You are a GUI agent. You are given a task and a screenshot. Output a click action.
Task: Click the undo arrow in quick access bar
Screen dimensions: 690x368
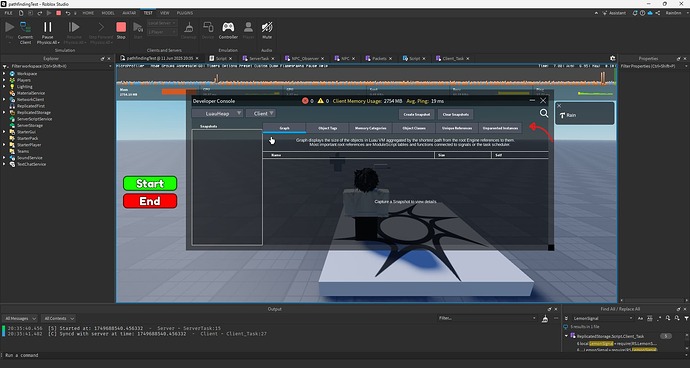pos(68,13)
